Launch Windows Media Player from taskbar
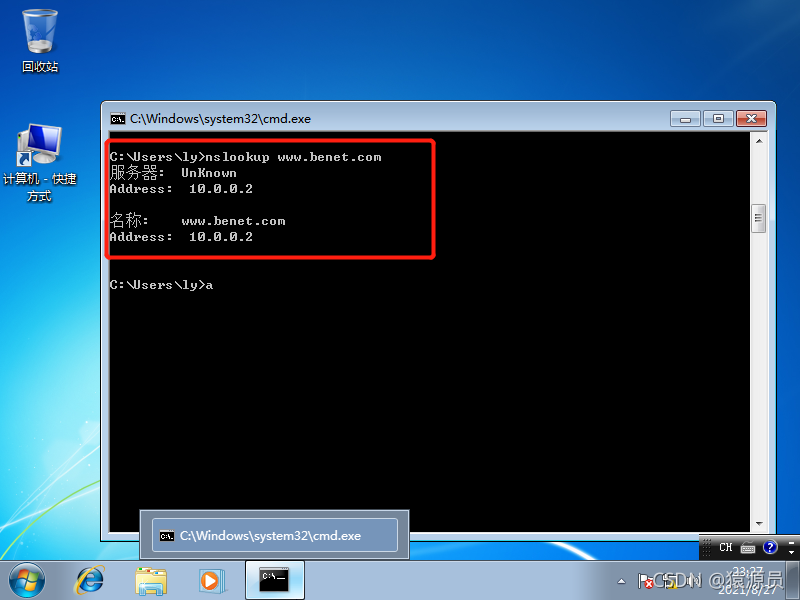Screen dimensions: 800x600 tap(211, 581)
